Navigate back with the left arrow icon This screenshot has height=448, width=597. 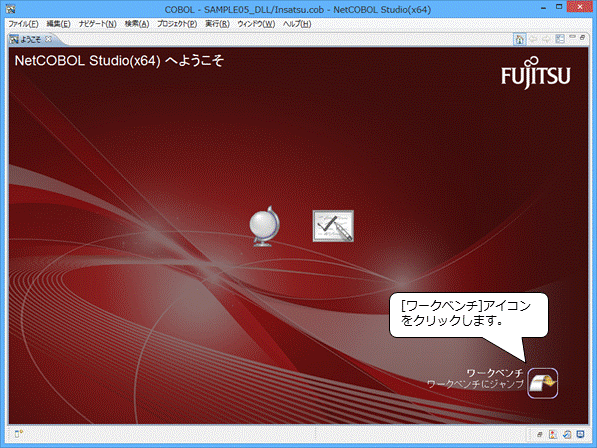pyautogui.click(x=533, y=39)
